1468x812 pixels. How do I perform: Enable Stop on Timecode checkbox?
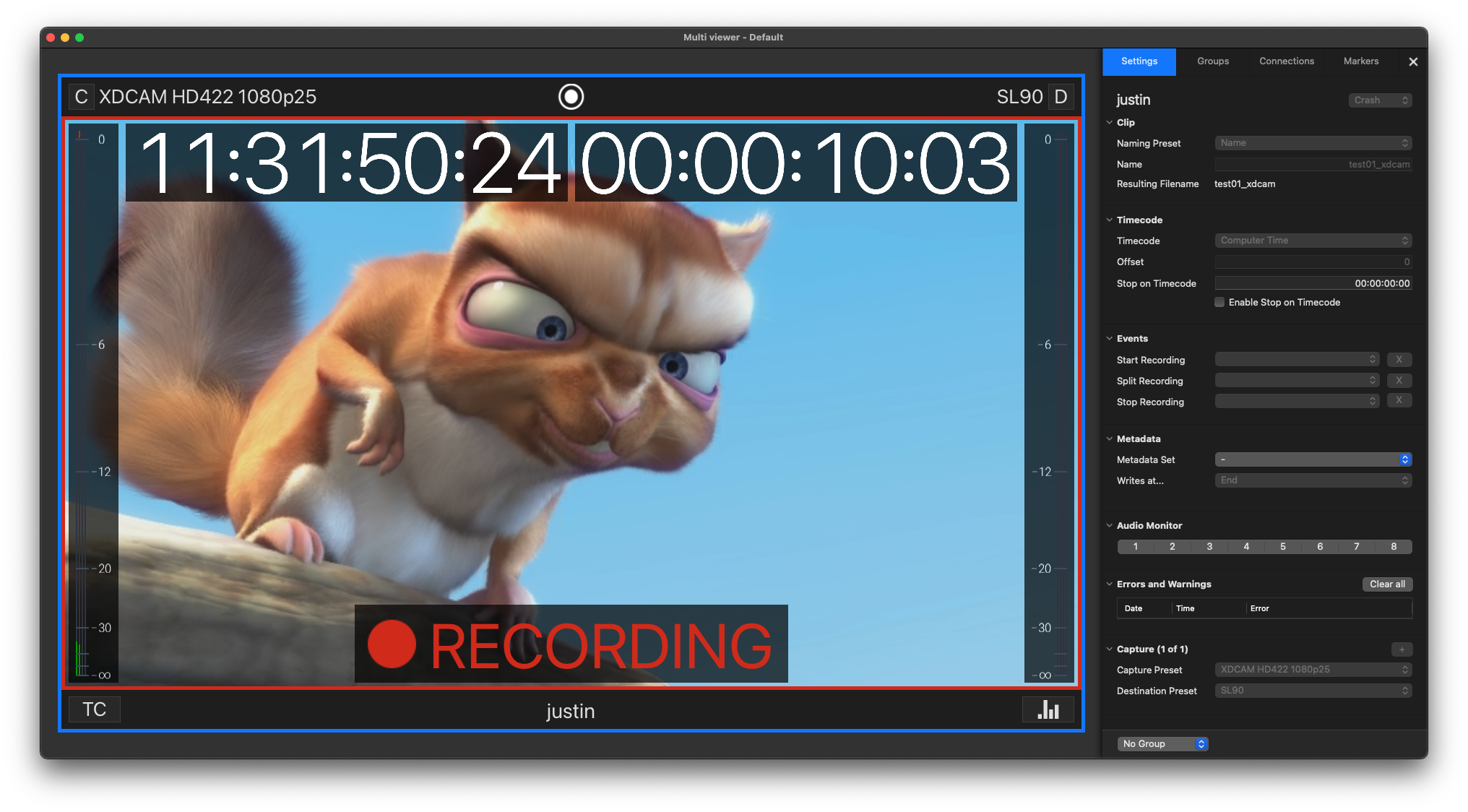pos(1219,303)
